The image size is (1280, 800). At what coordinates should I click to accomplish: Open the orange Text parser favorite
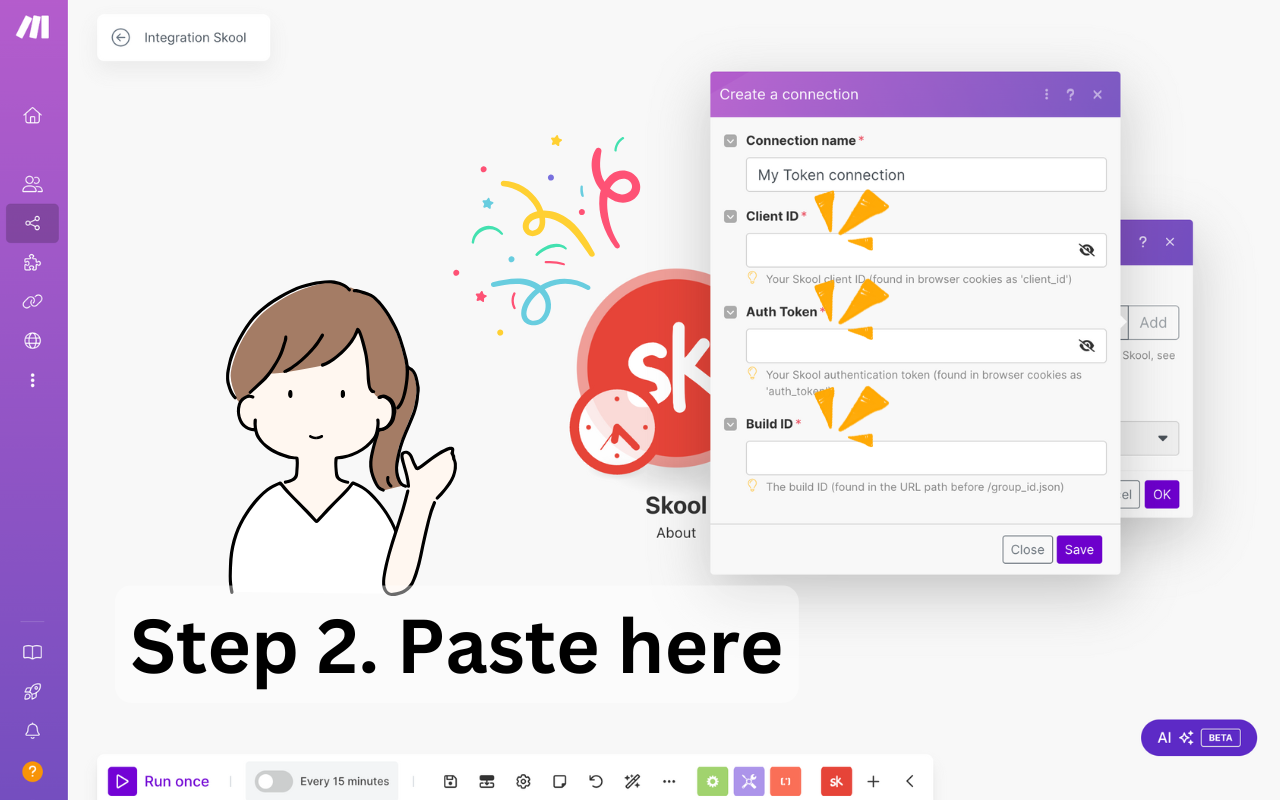click(x=785, y=781)
